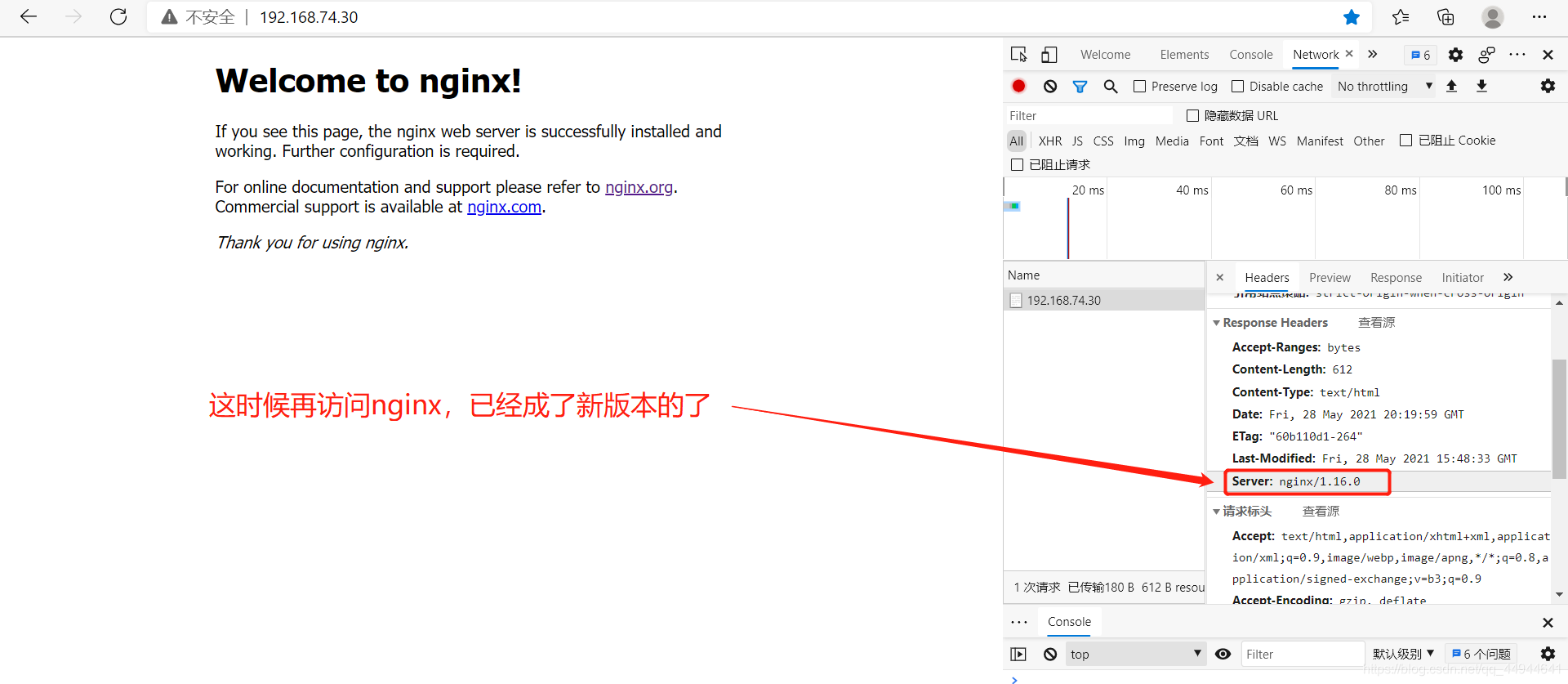1568x684 pixels.
Task: Switch to the Console tab in DevTools
Action: pyautogui.click(x=1250, y=55)
